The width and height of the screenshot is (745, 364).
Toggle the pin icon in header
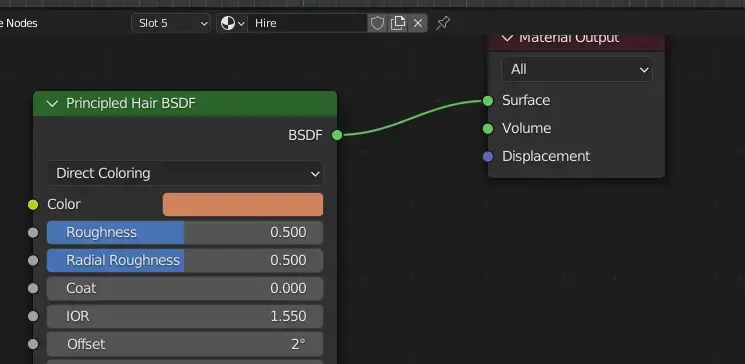coord(443,22)
